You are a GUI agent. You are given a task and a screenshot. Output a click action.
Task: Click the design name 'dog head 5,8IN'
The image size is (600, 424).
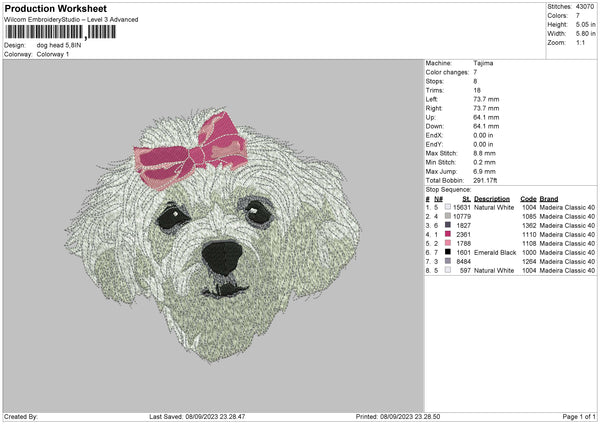click(x=59, y=45)
